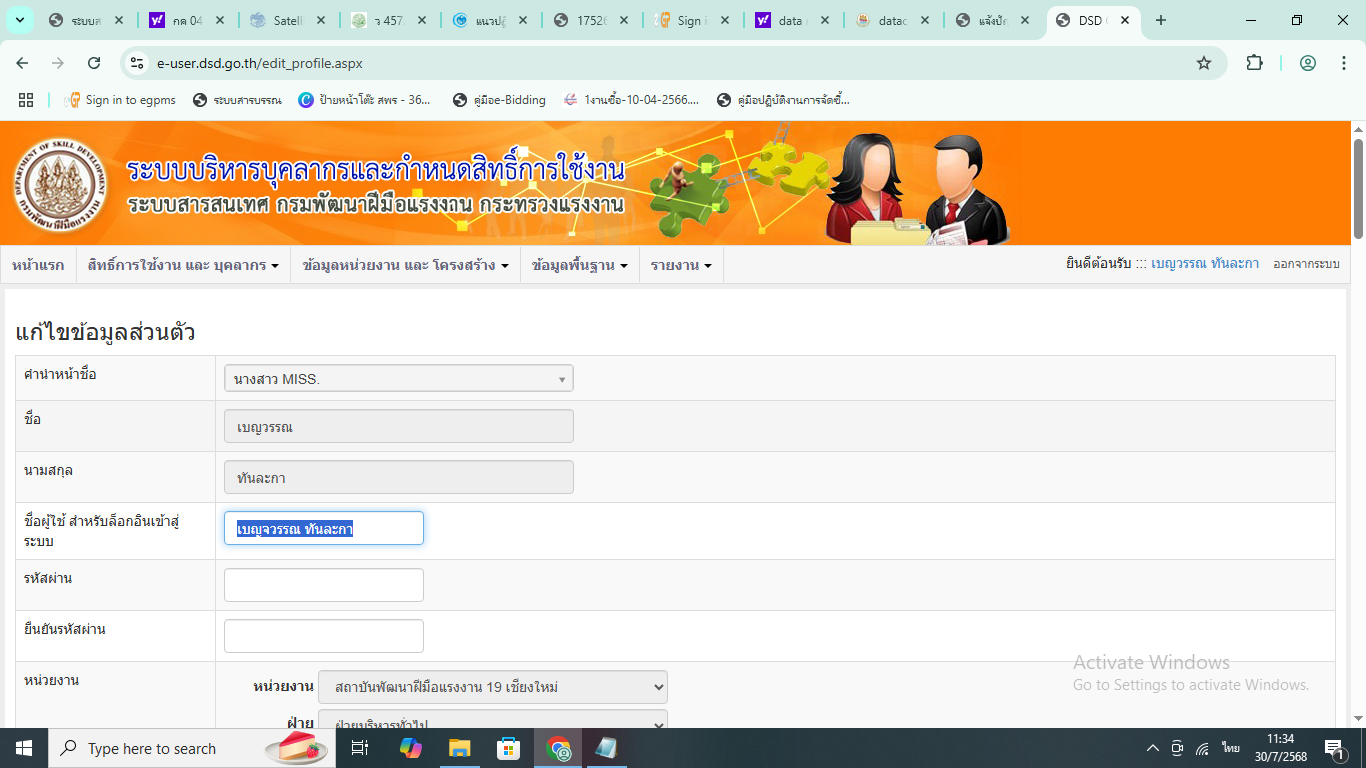Open the Chrome three-dot menu

[1343, 63]
